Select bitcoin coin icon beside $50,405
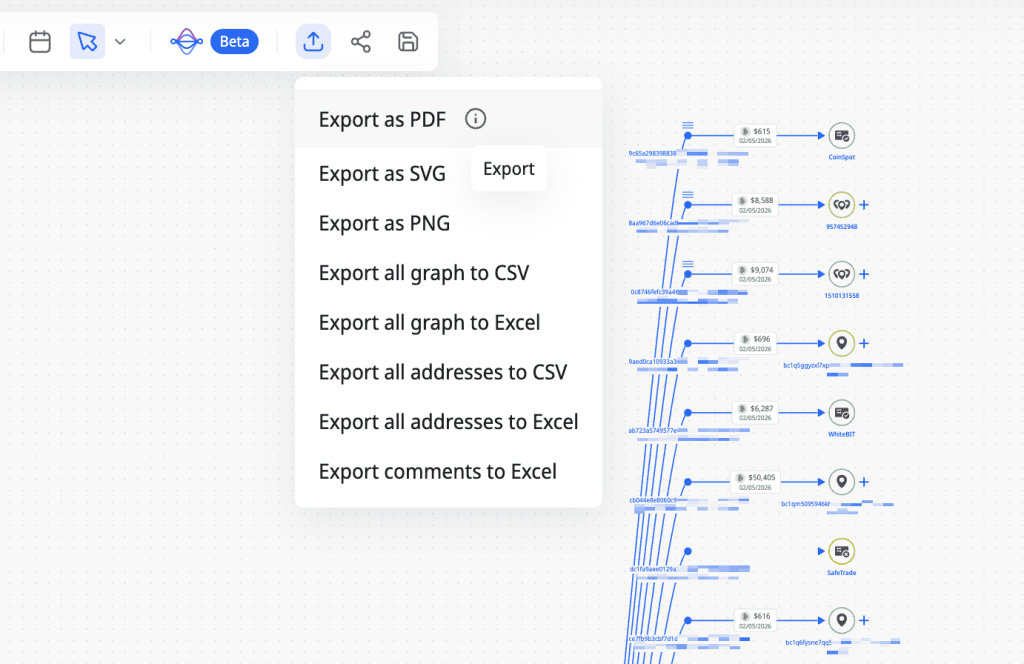Image resolution: width=1024 pixels, height=664 pixels. click(x=740, y=478)
